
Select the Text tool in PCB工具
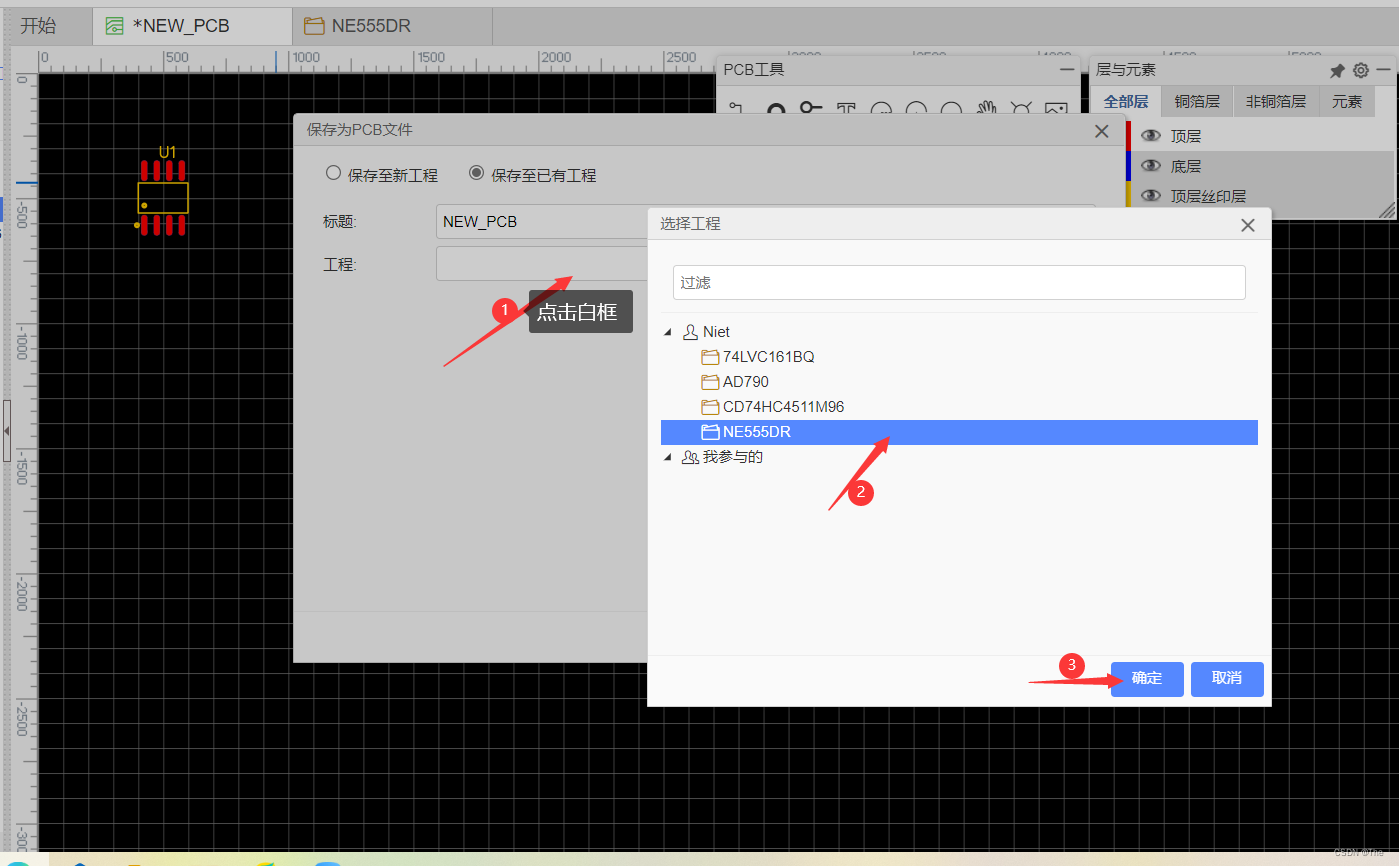click(x=846, y=108)
